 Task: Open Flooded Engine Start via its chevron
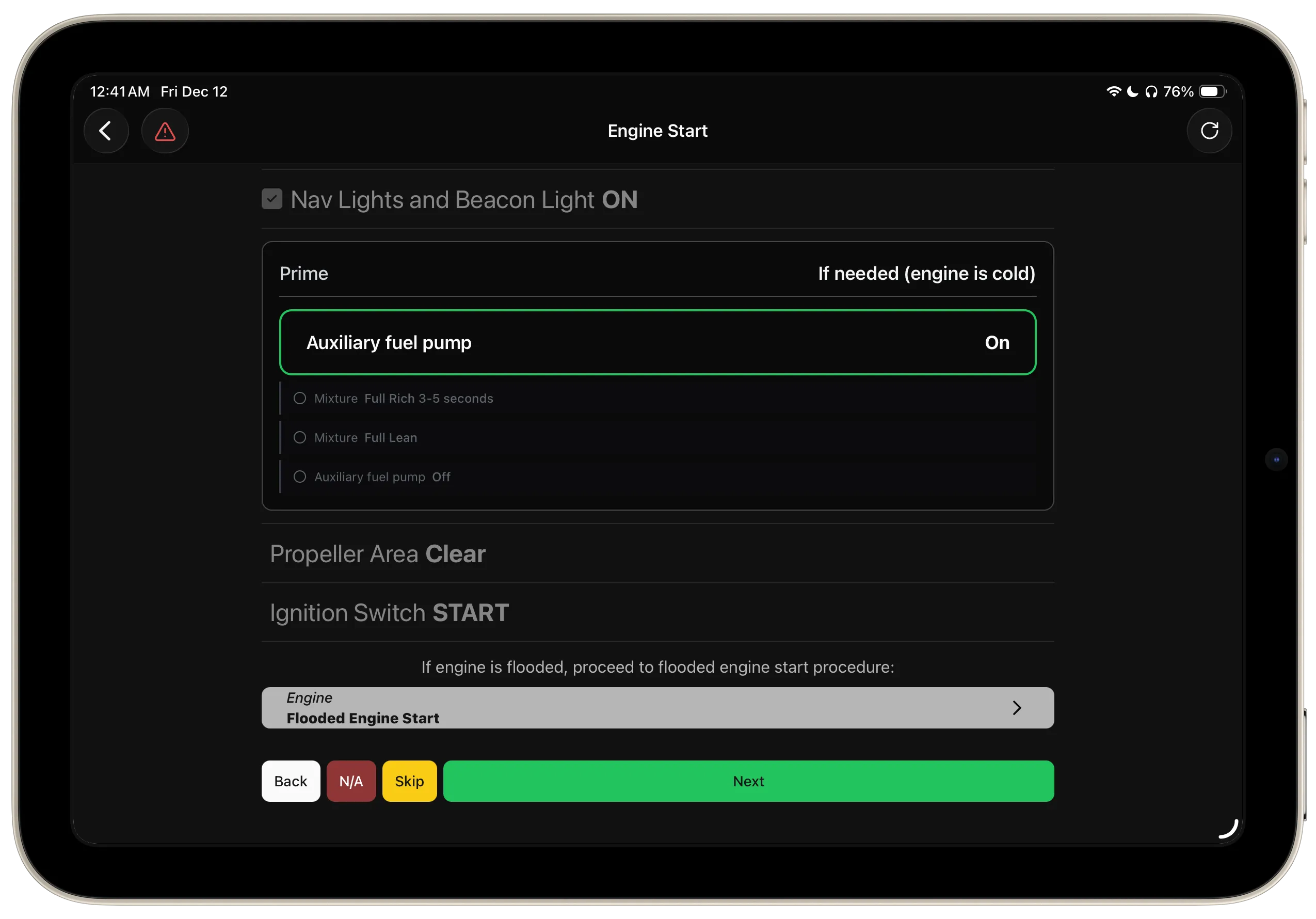click(1017, 708)
